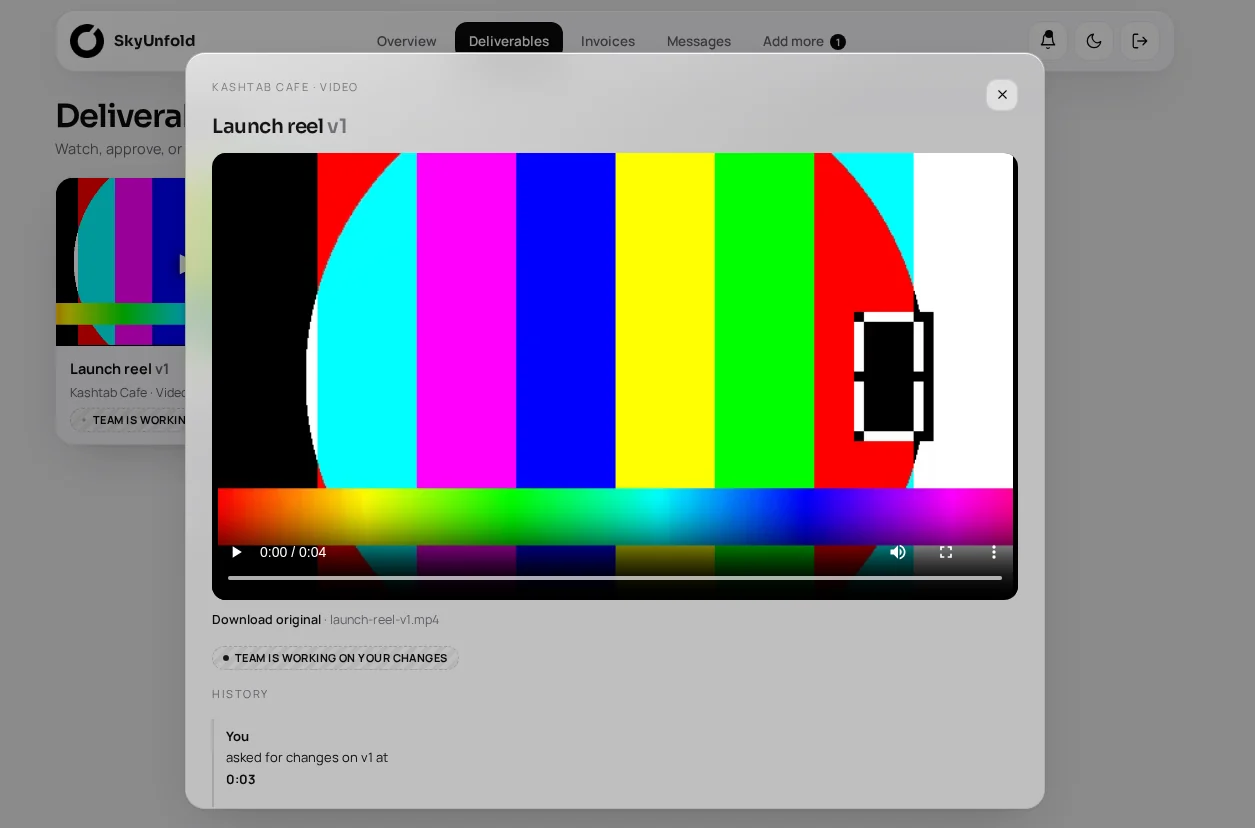The width and height of the screenshot is (1255, 828).
Task: Open the notifications bell
Action: (1048, 41)
